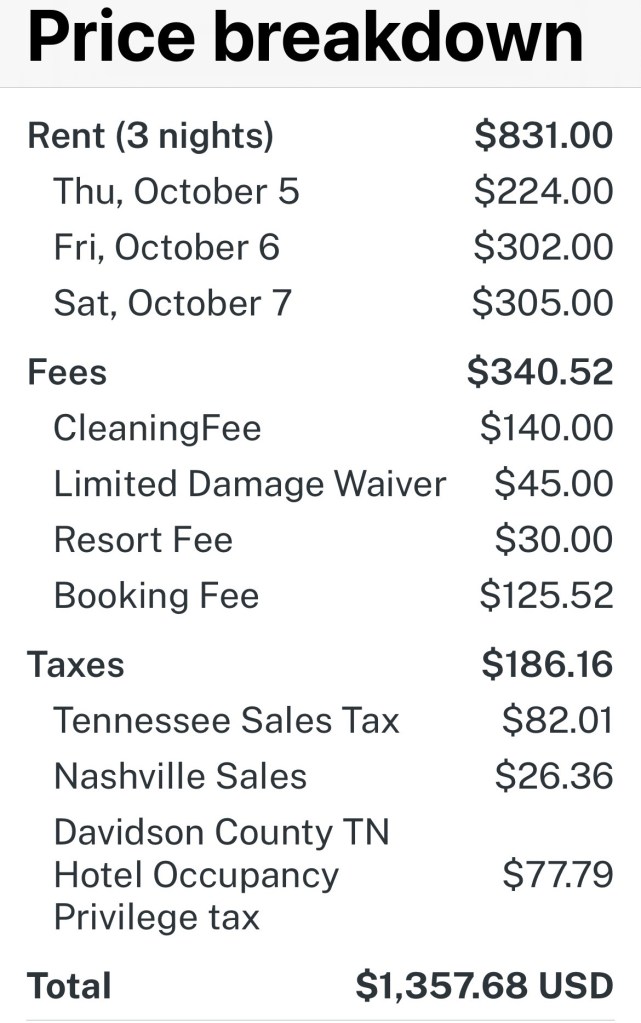Image resolution: width=641 pixels, height=1023 pixels.
Task: Click the $77.79 occupancy tax amount
Action: (557, 875)
